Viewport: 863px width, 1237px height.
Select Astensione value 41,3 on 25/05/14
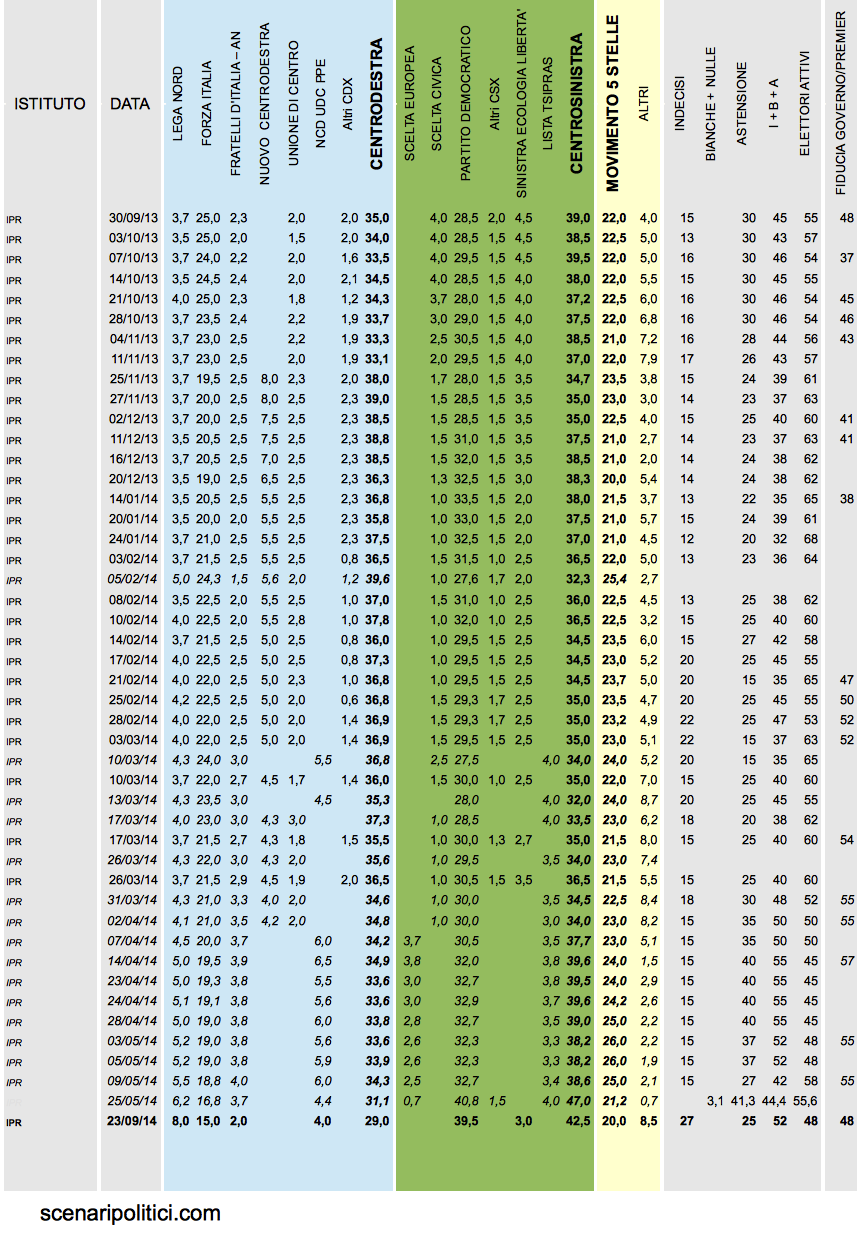tap(745, 1102)
